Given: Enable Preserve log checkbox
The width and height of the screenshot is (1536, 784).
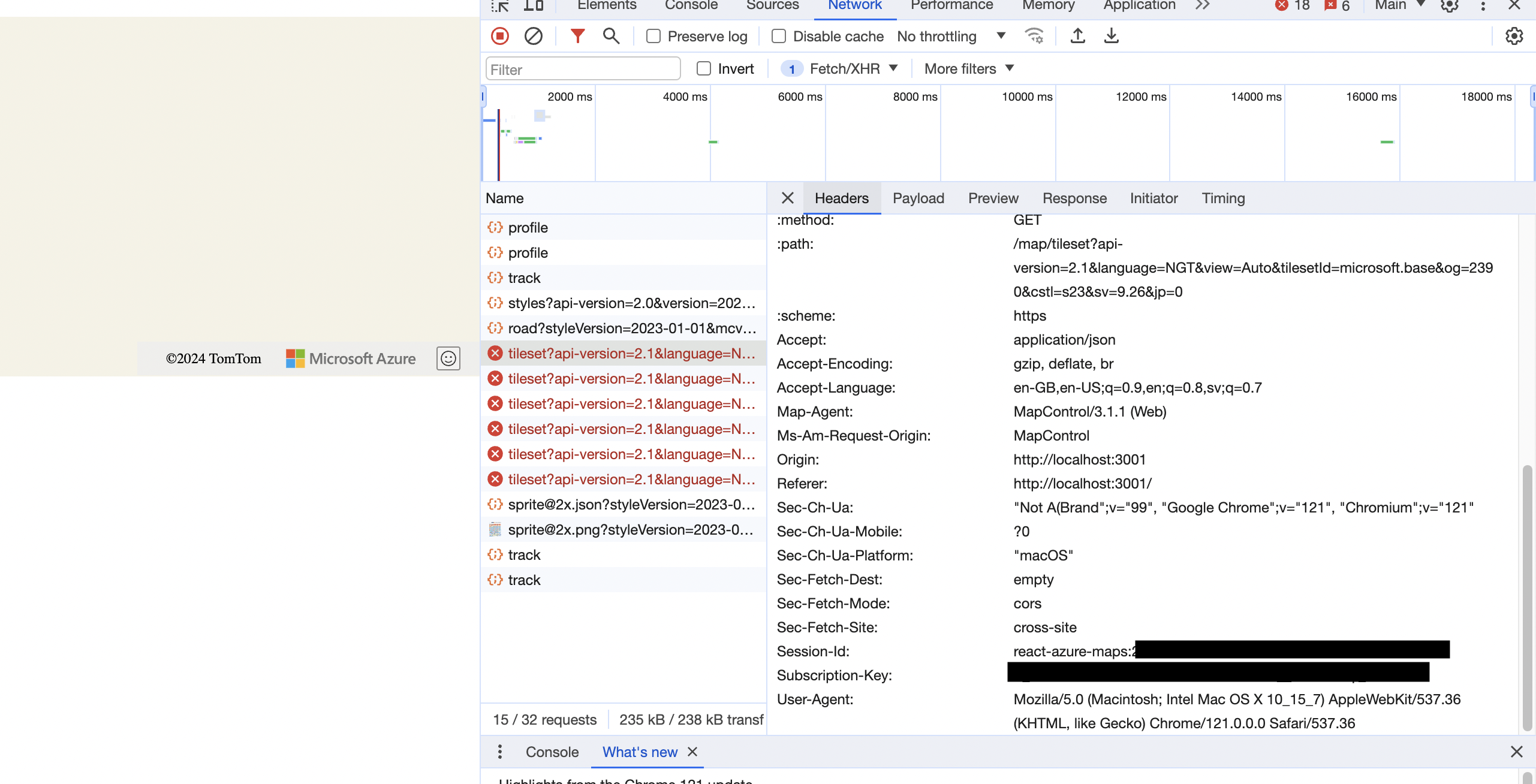Looking at the screenshot, I should coord(653,36).
